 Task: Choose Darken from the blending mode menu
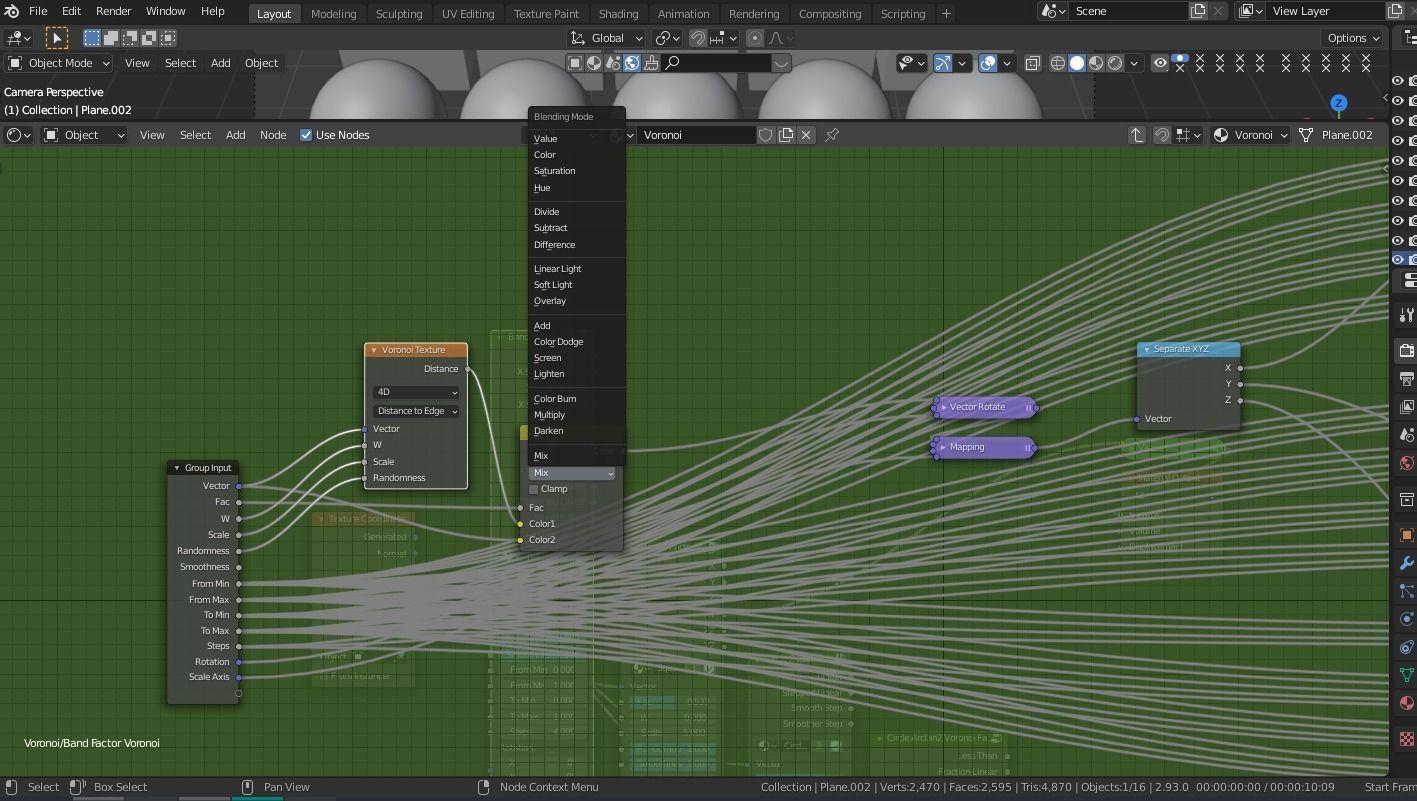pyautogui.click(x=548, y=431)
